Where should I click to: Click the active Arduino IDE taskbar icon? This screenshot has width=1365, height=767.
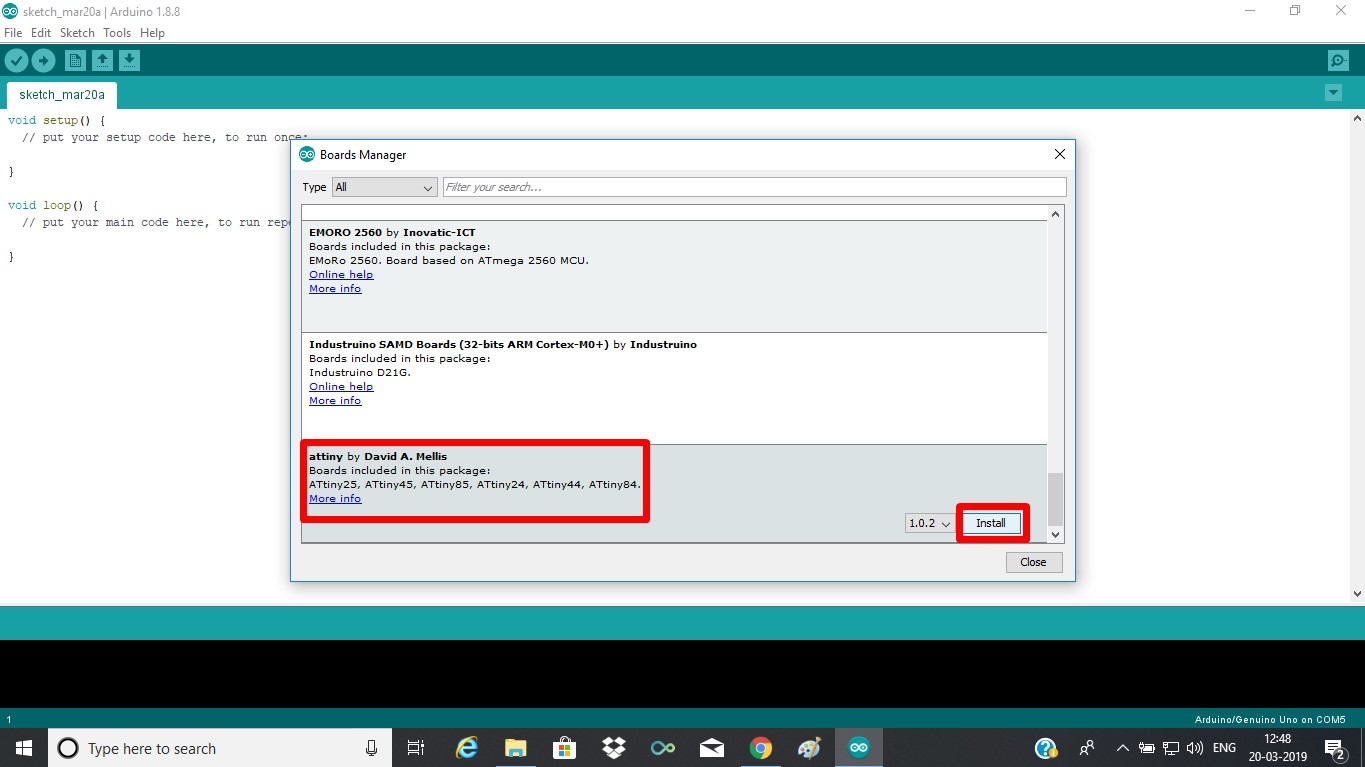pyautogui.click(x=859, y=748)
